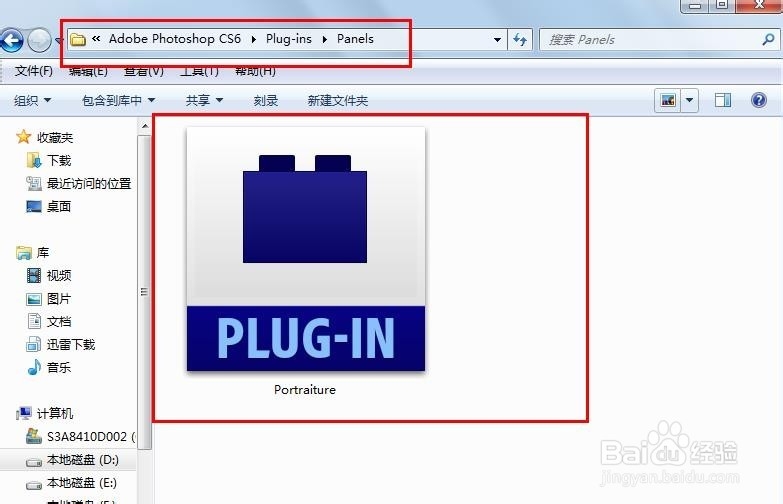783x504 pixels.
Task: Select the Portraiture PLUG-IN thumbnail
Action: pos(306,249)
